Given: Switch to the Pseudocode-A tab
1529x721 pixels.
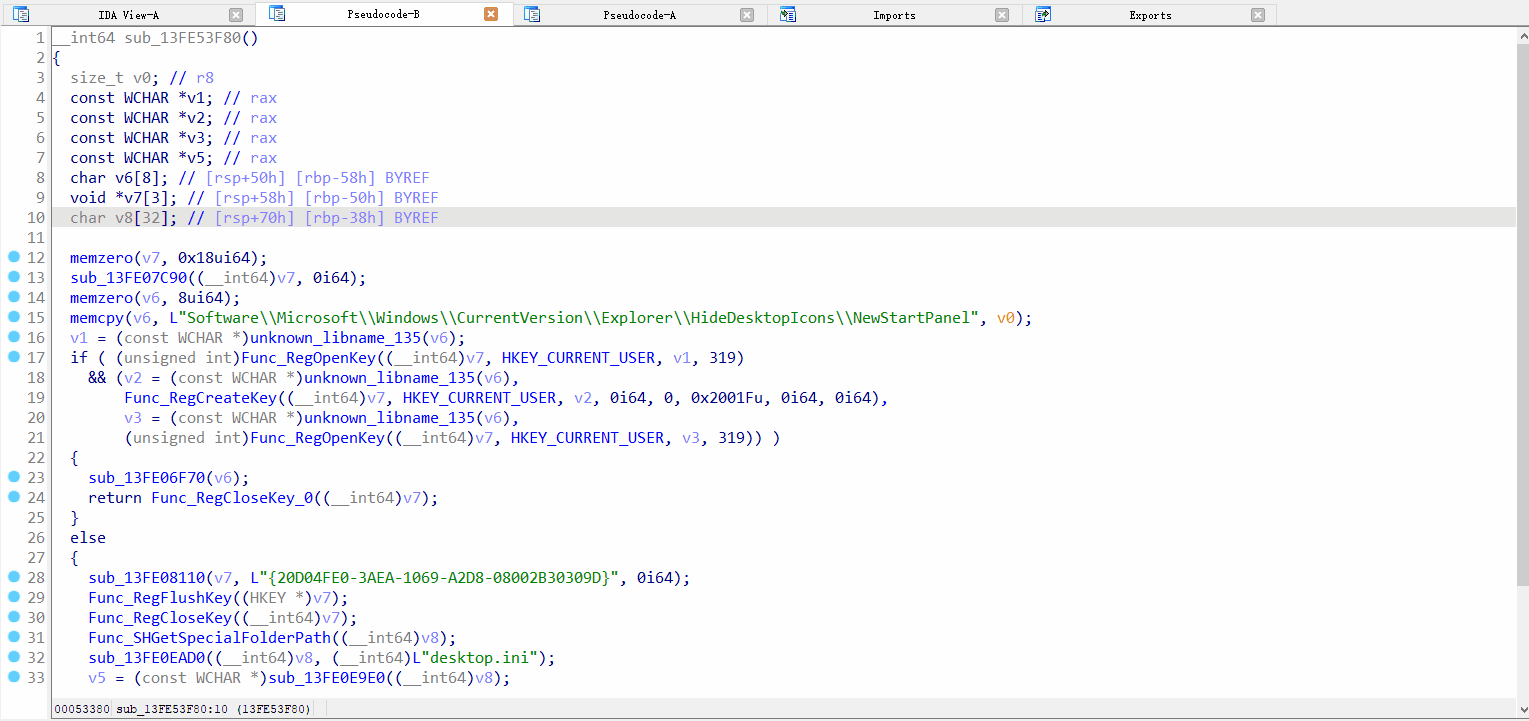Looking at the screenshot, I should (x=639, y=14).
